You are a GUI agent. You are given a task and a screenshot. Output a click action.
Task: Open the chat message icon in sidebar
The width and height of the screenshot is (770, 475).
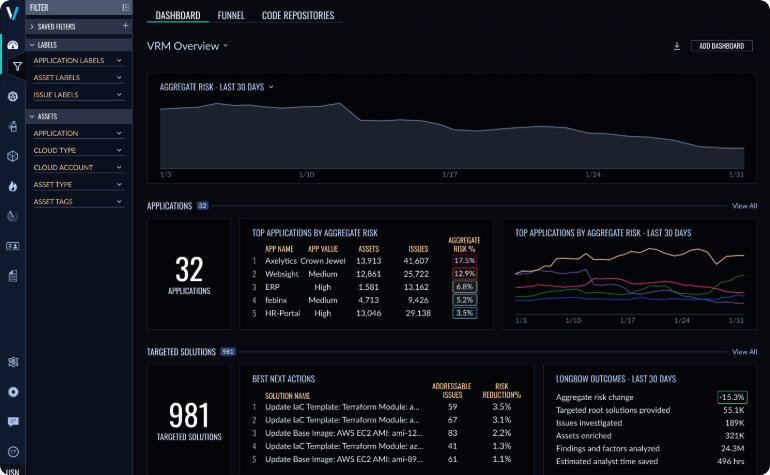tap(13, 422)
